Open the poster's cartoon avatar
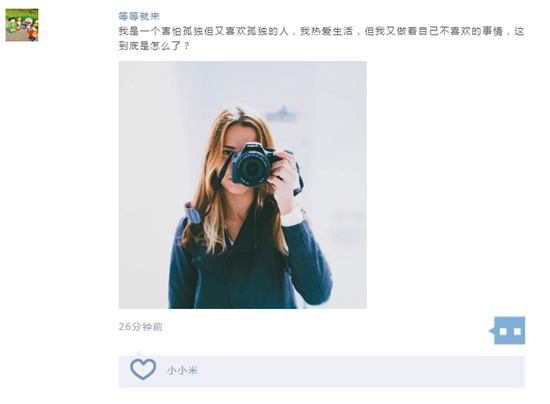This screenshot has width=550, height=404. [22, 25]
